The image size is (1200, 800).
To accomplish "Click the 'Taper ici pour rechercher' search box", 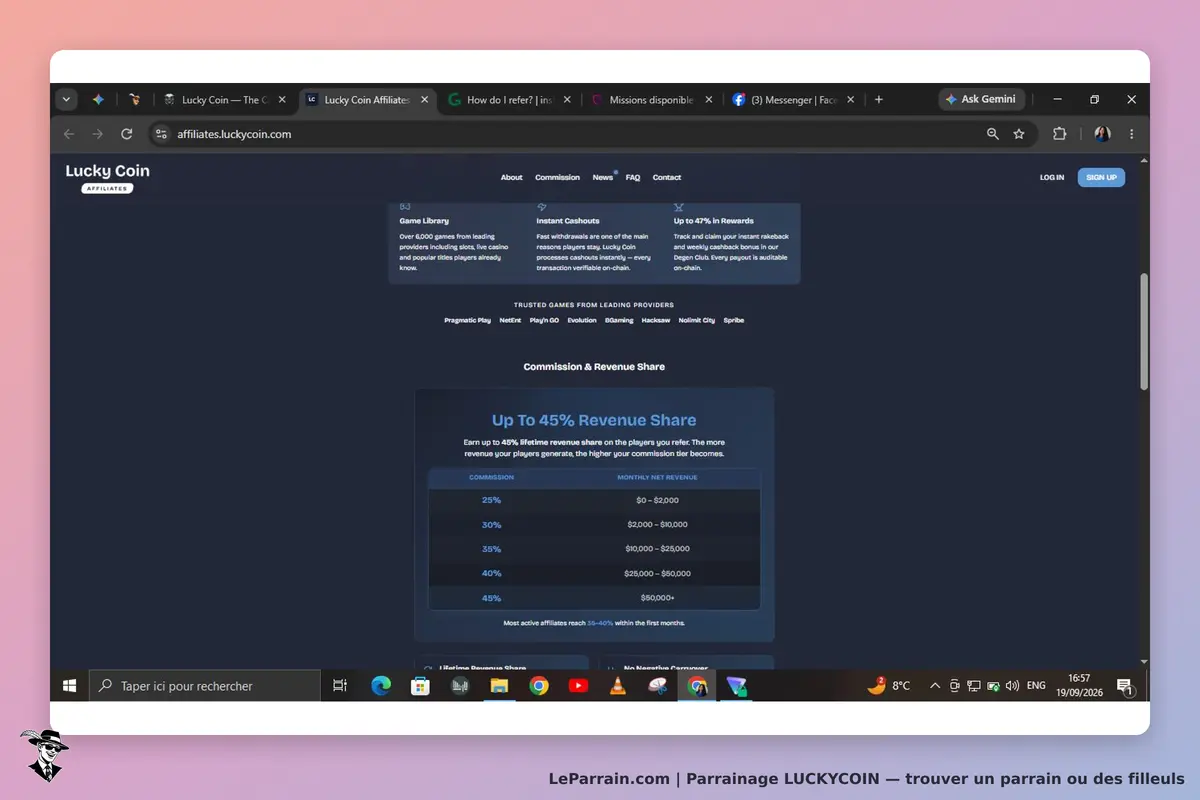I will 205,686.
